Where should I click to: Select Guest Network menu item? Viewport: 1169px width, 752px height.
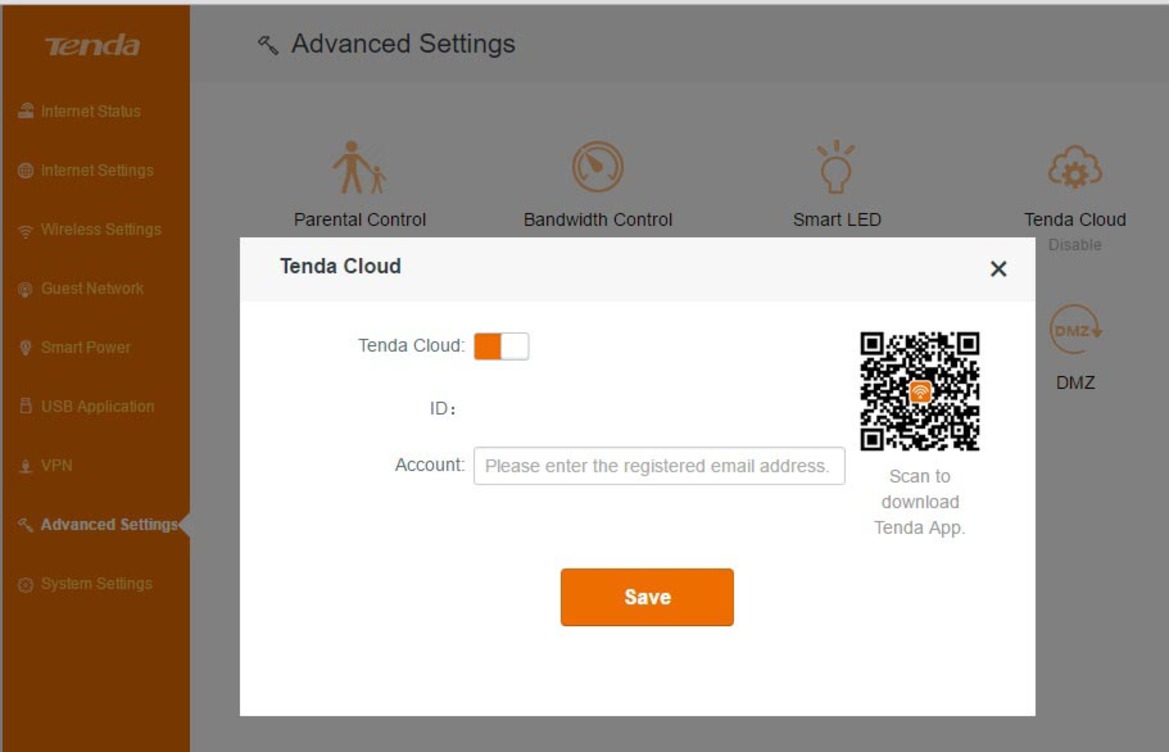tap(92, 288)
